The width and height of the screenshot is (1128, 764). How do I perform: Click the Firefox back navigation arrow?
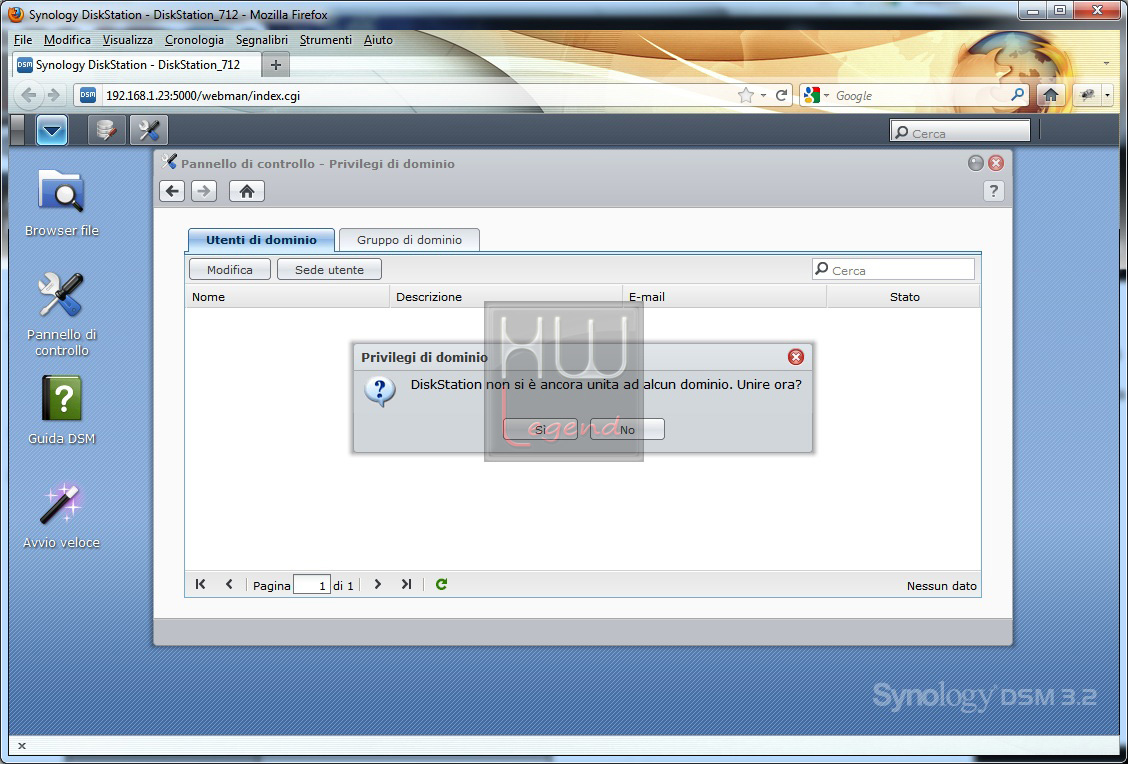click(29, 95)
